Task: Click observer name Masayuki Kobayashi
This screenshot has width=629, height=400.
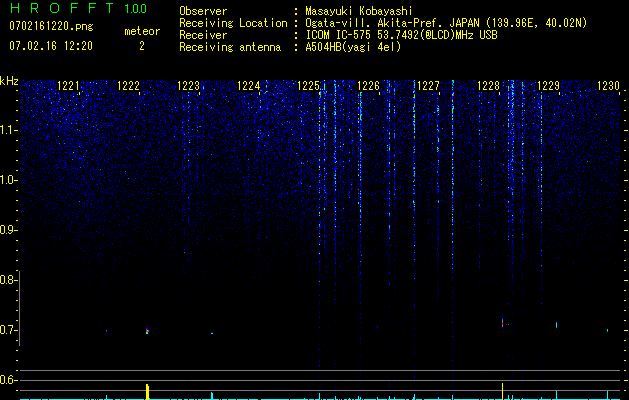Action: tap(359, 11)
